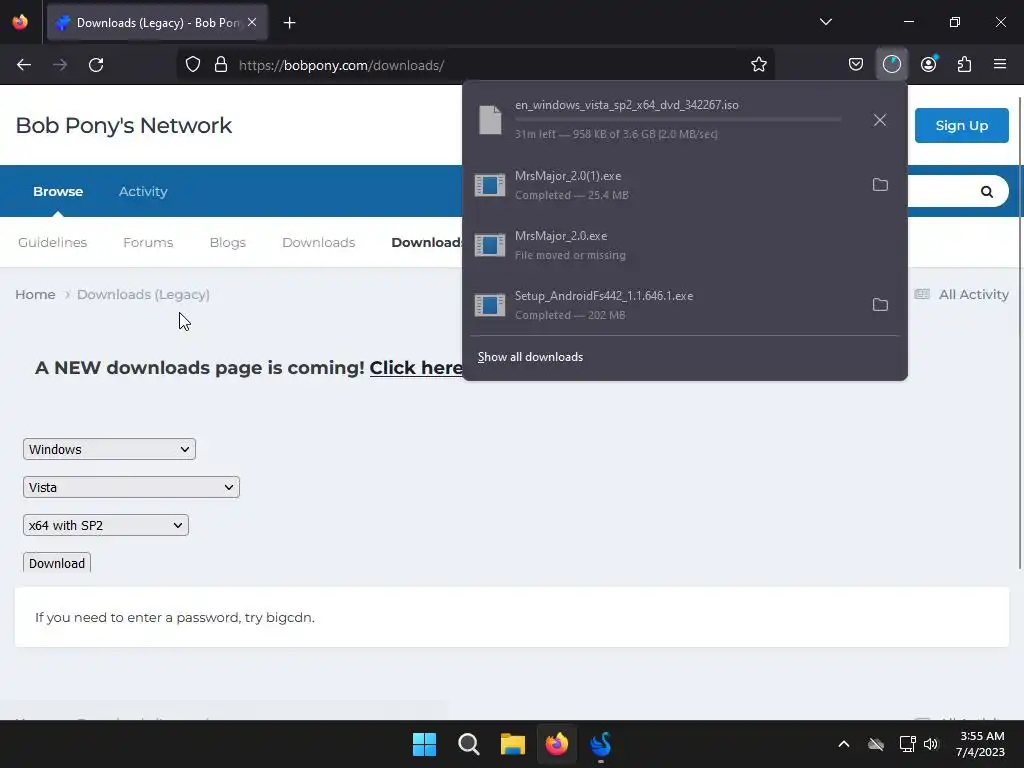Click the site search magnifier icon

[x=986, y=191]
